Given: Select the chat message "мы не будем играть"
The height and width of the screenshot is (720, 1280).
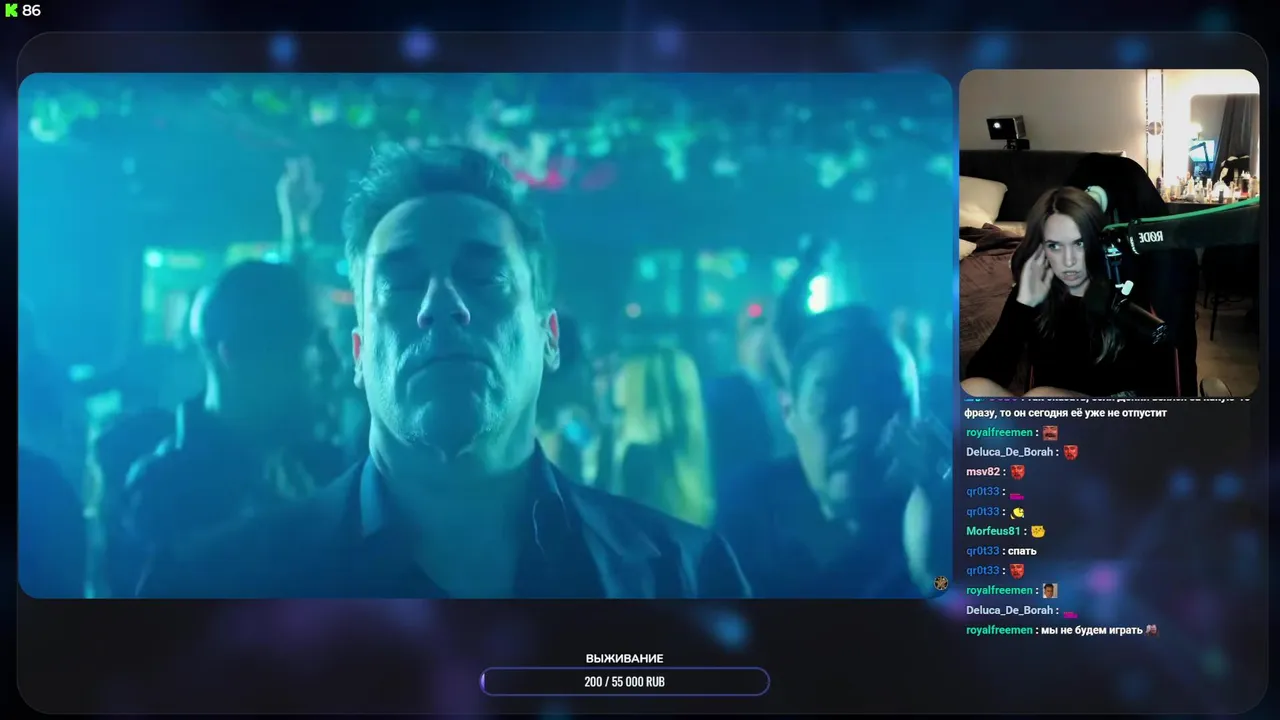Looking at the screenshot, I should pos(1092,630).
